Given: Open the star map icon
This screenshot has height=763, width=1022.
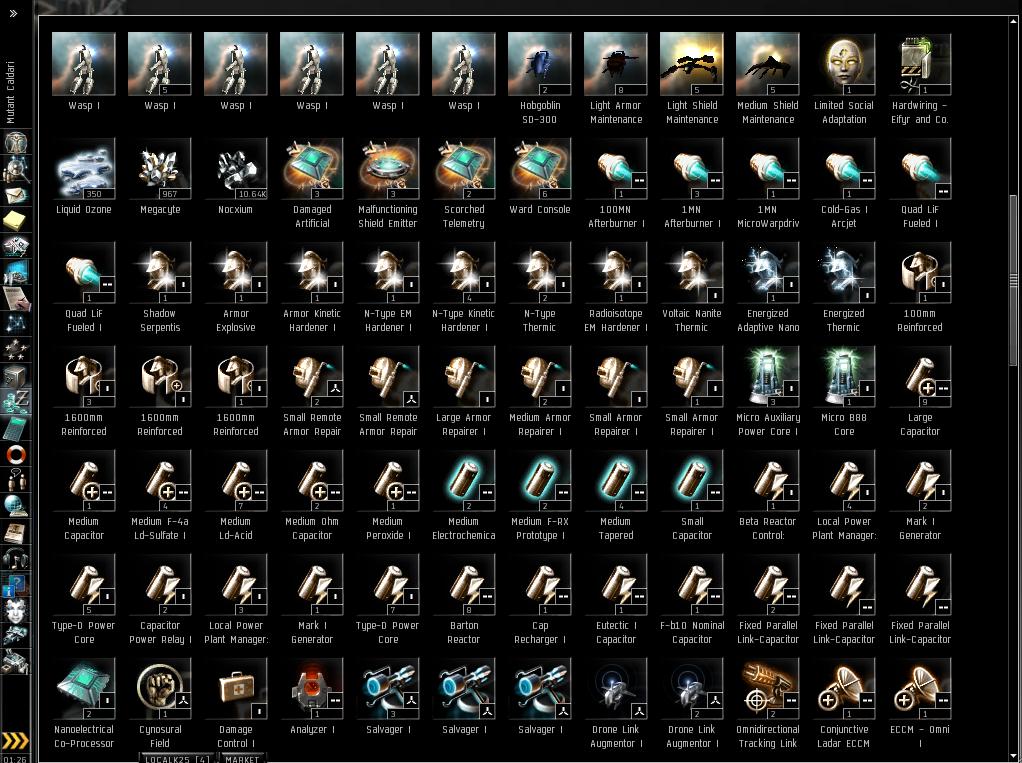Looking at the screenshot, I should click(x=15, y=323).
